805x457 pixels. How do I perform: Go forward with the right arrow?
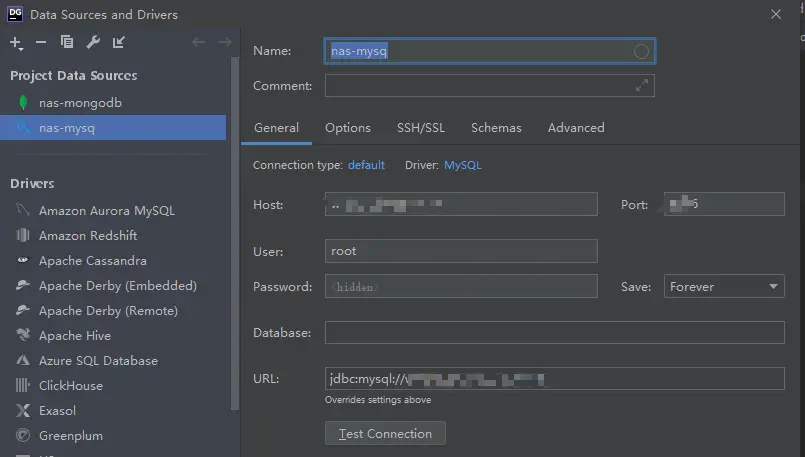225,42
